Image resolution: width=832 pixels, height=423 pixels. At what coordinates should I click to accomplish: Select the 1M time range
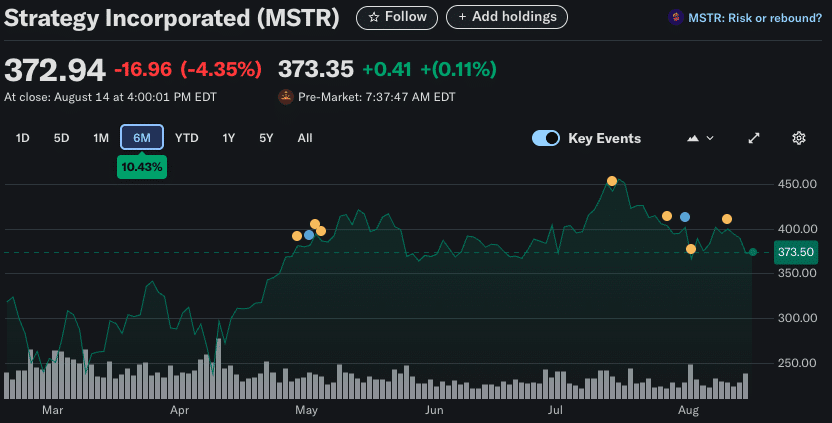click(x=101, y=138)
